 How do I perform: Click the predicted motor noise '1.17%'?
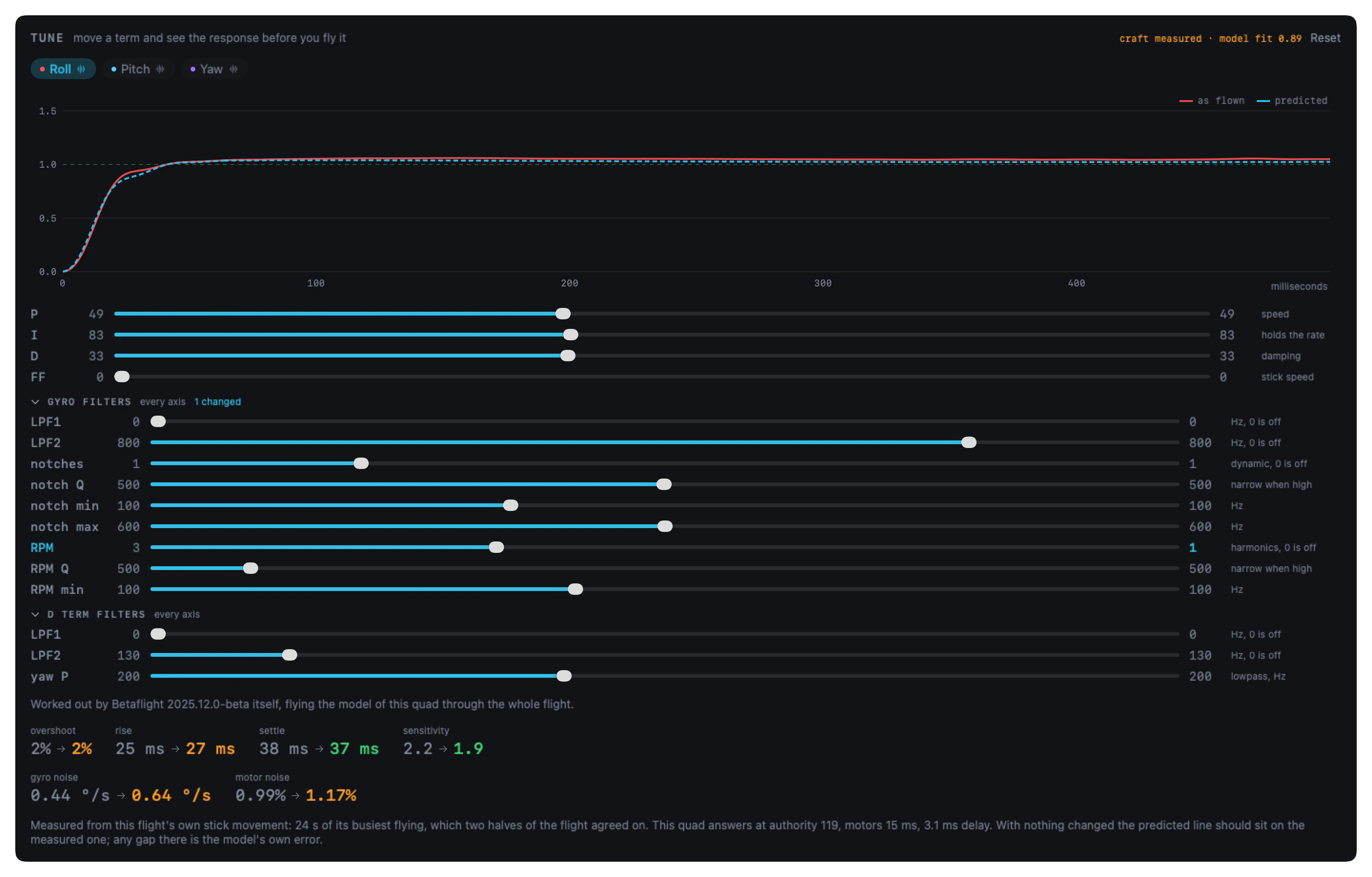pyautogui.click(x=331, y=795)
